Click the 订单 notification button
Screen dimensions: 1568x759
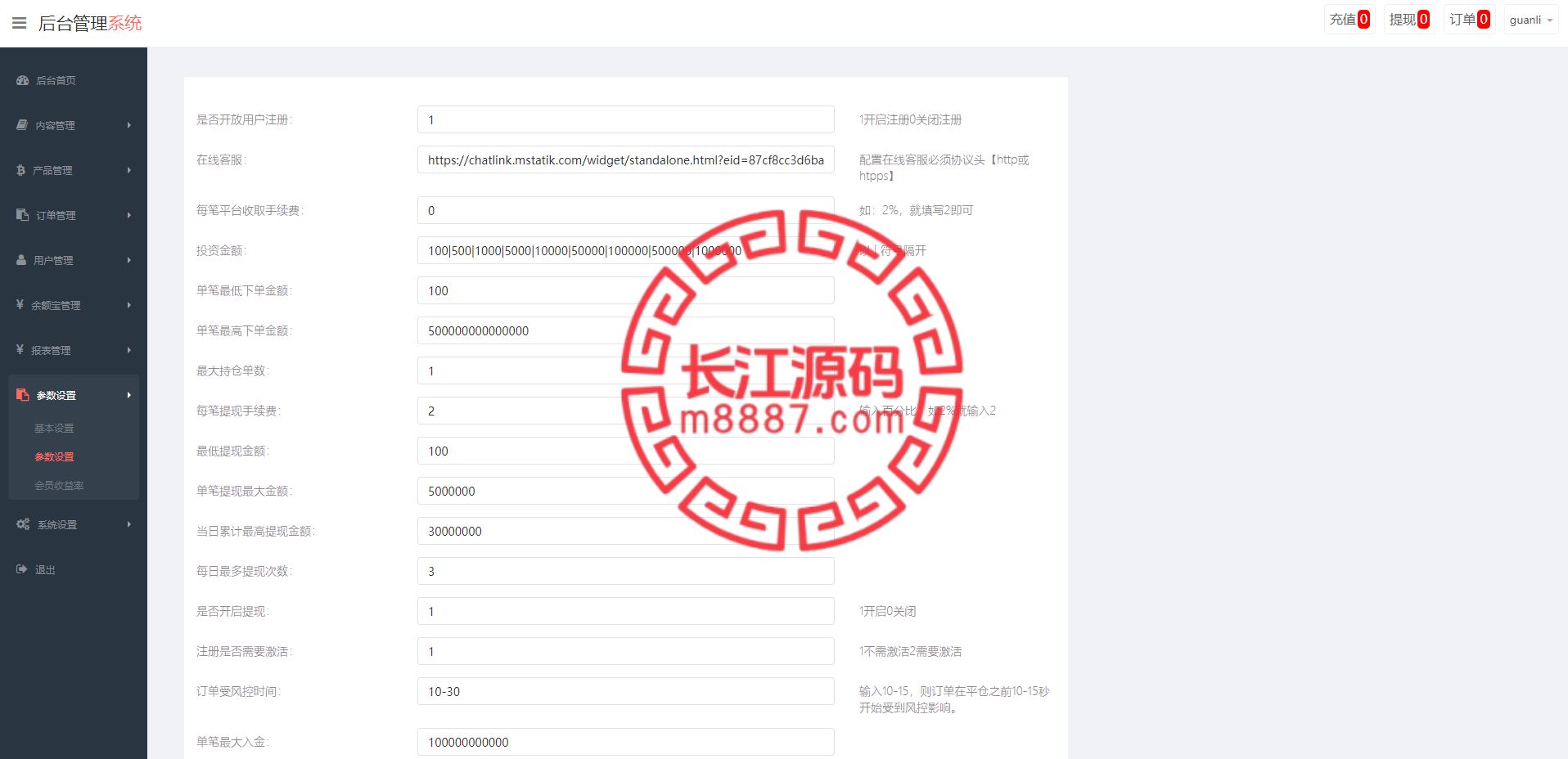click(1469, 20)
